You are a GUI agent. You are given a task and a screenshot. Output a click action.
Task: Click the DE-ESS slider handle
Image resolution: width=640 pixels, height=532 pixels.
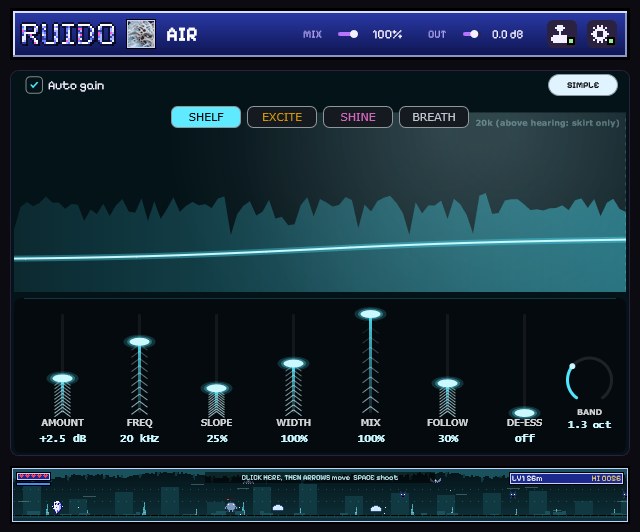(524, 412)
